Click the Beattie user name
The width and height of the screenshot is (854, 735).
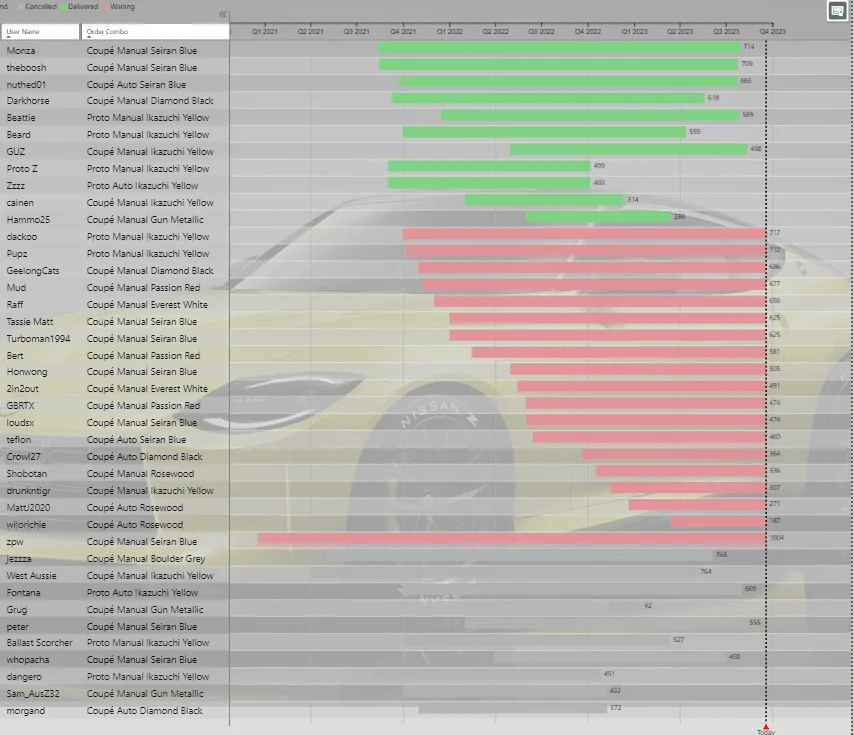pyautogui.click(x=21, y=118)
